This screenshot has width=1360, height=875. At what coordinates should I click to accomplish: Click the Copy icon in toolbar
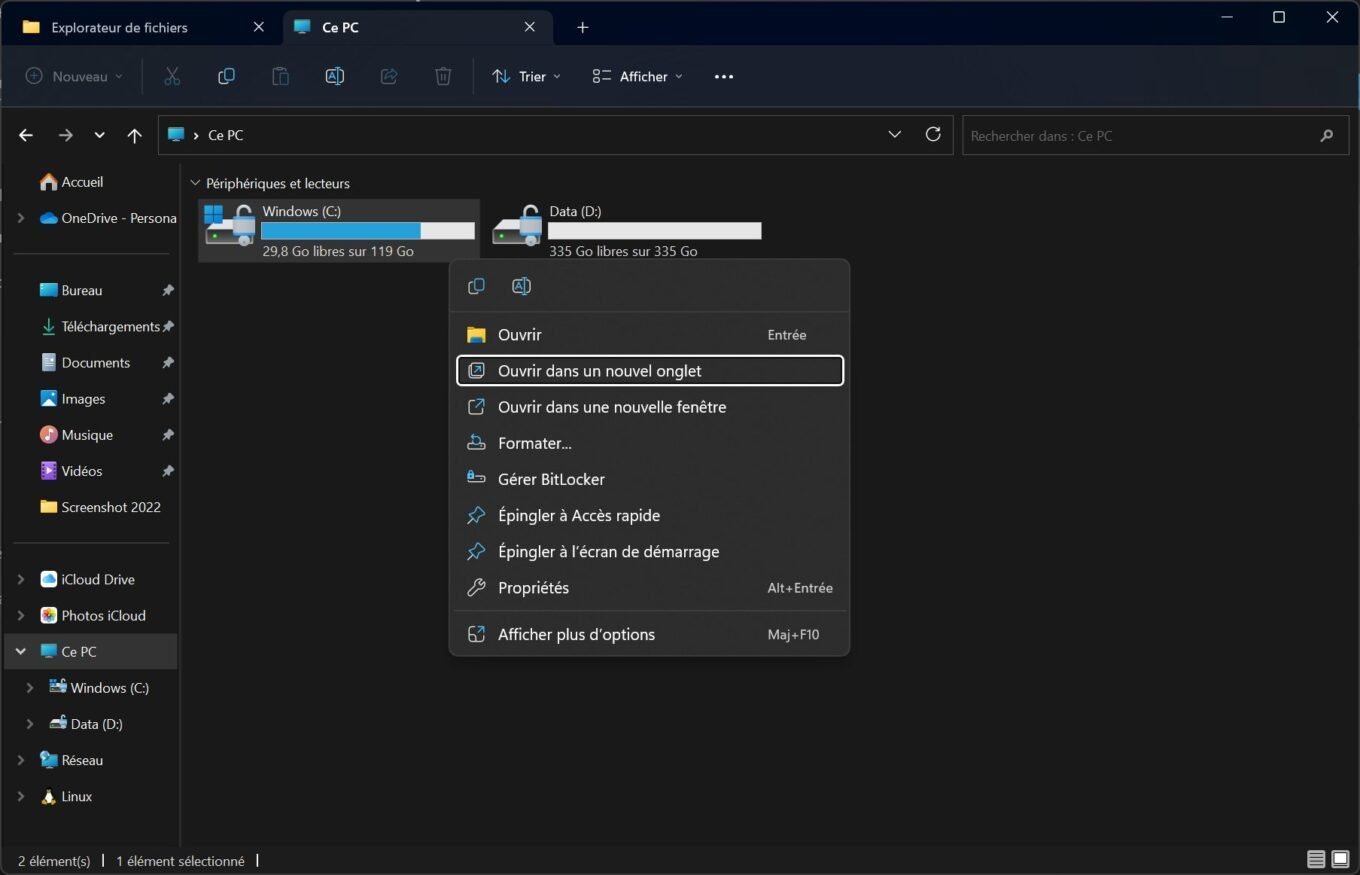coord(227,76)
